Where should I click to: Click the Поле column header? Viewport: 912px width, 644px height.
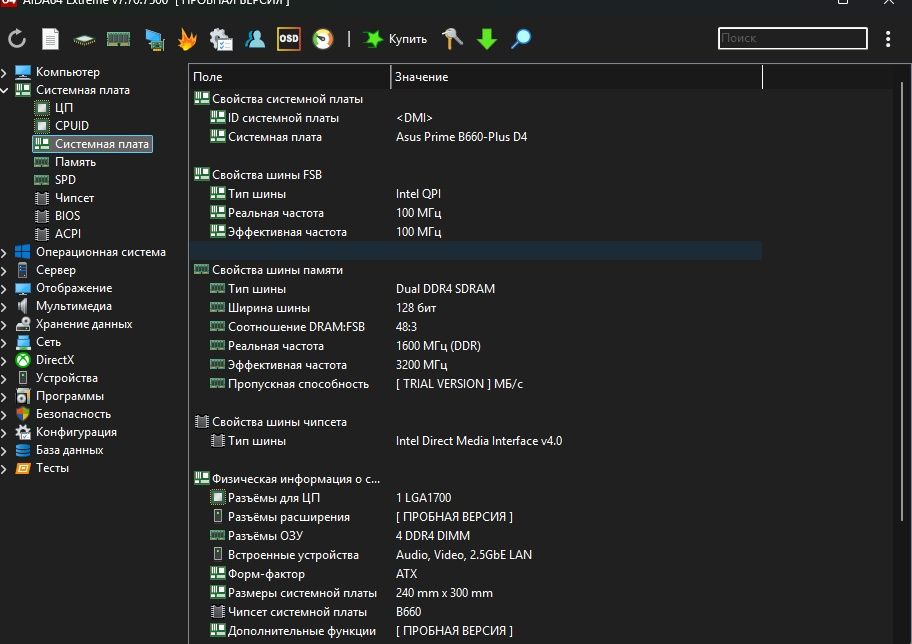coord(290,77)
